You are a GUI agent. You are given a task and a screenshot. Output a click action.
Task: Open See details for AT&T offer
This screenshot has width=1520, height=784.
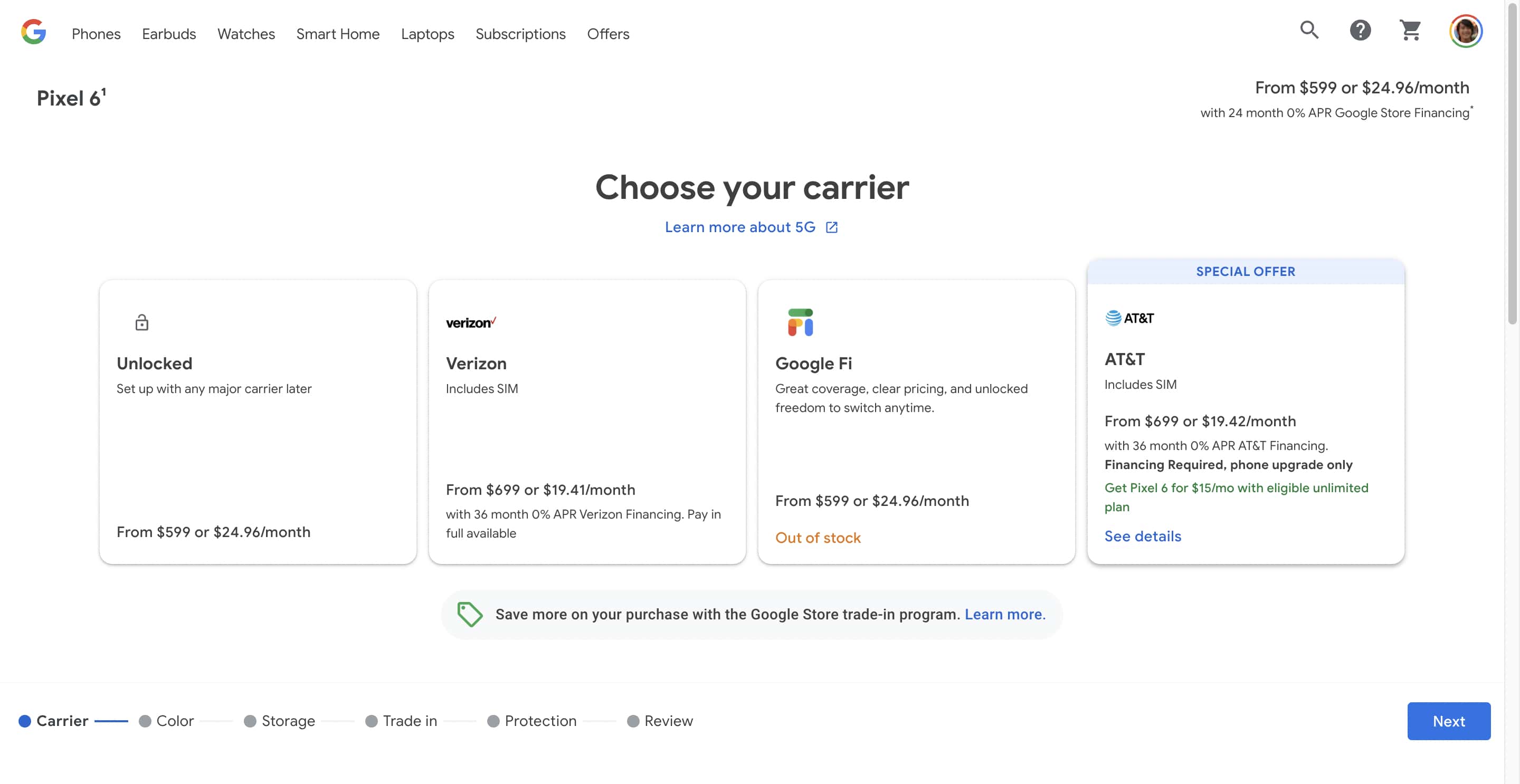pyautogui.click(x=1142, y=536)
